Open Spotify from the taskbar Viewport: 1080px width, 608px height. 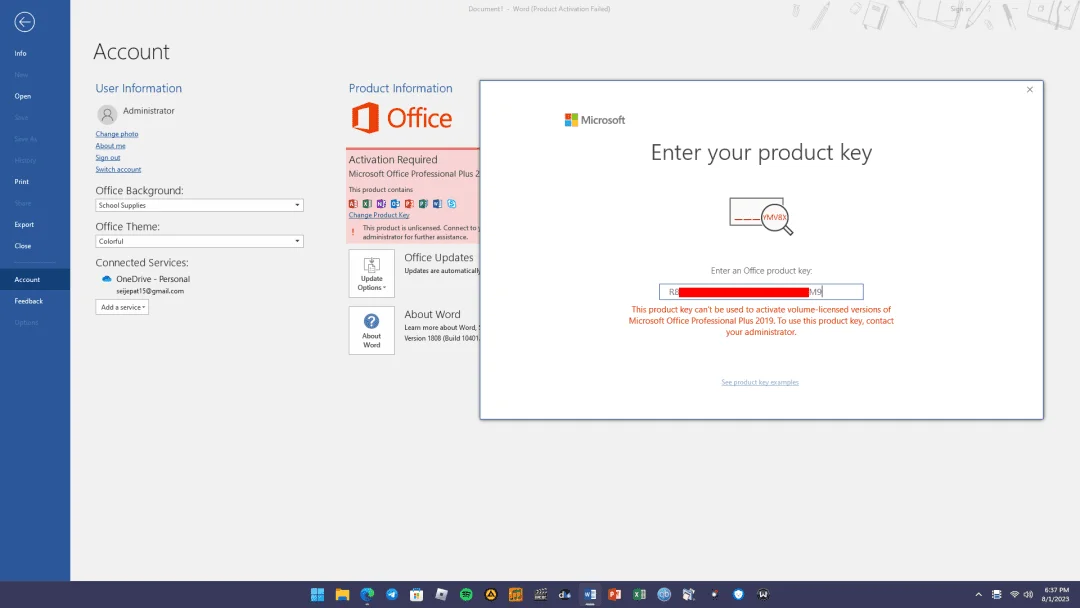point(466,594)
